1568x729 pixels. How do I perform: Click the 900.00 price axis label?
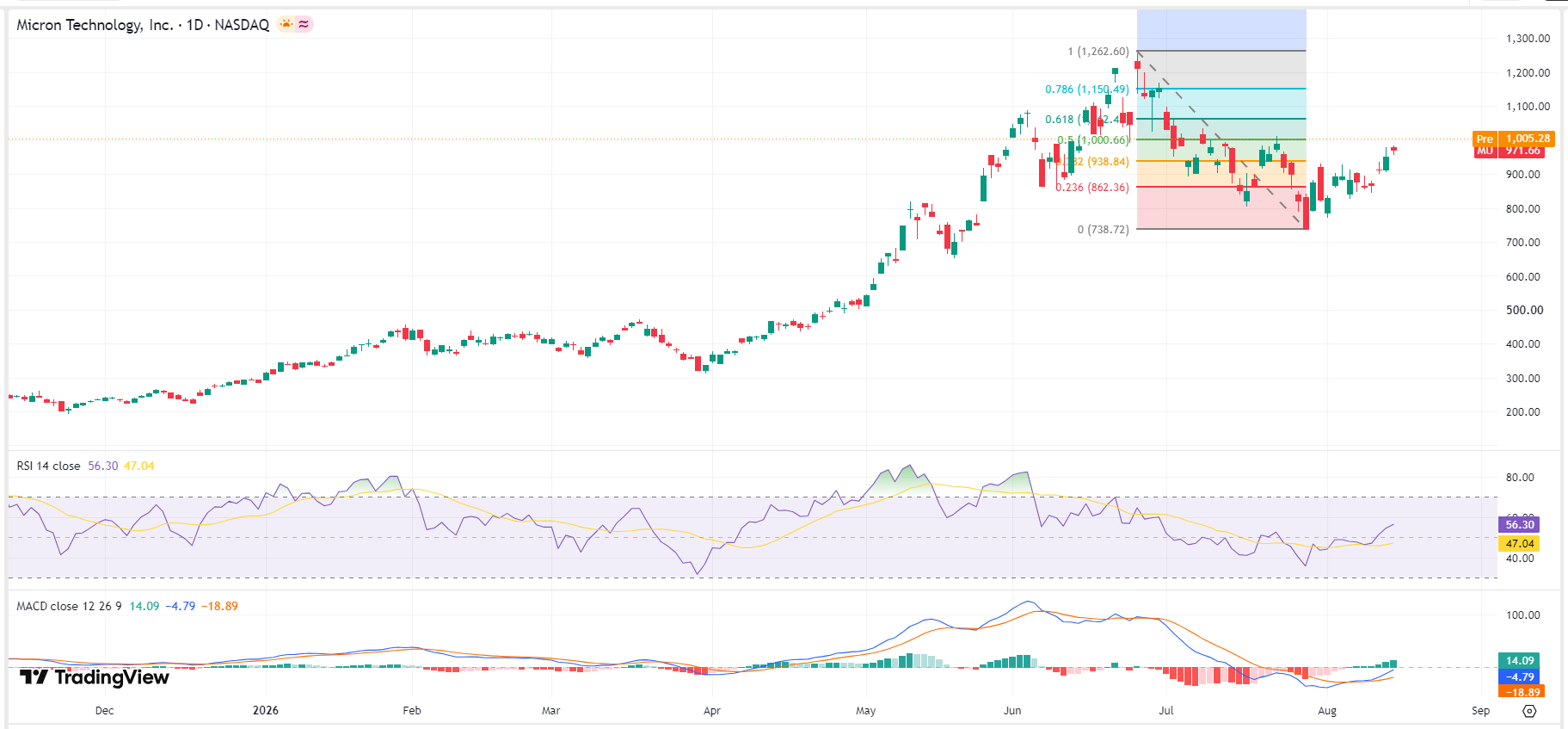1522,175
